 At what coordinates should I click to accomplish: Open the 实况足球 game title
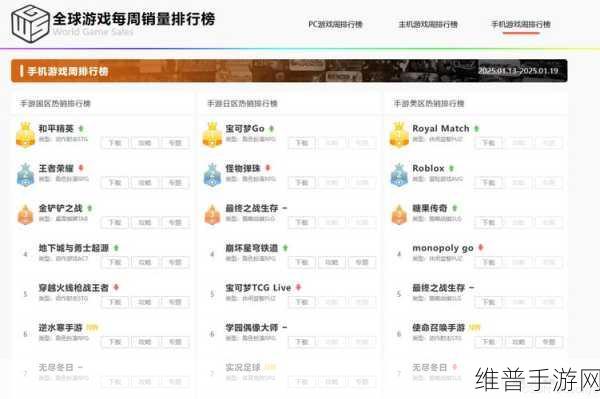(243, 367)
